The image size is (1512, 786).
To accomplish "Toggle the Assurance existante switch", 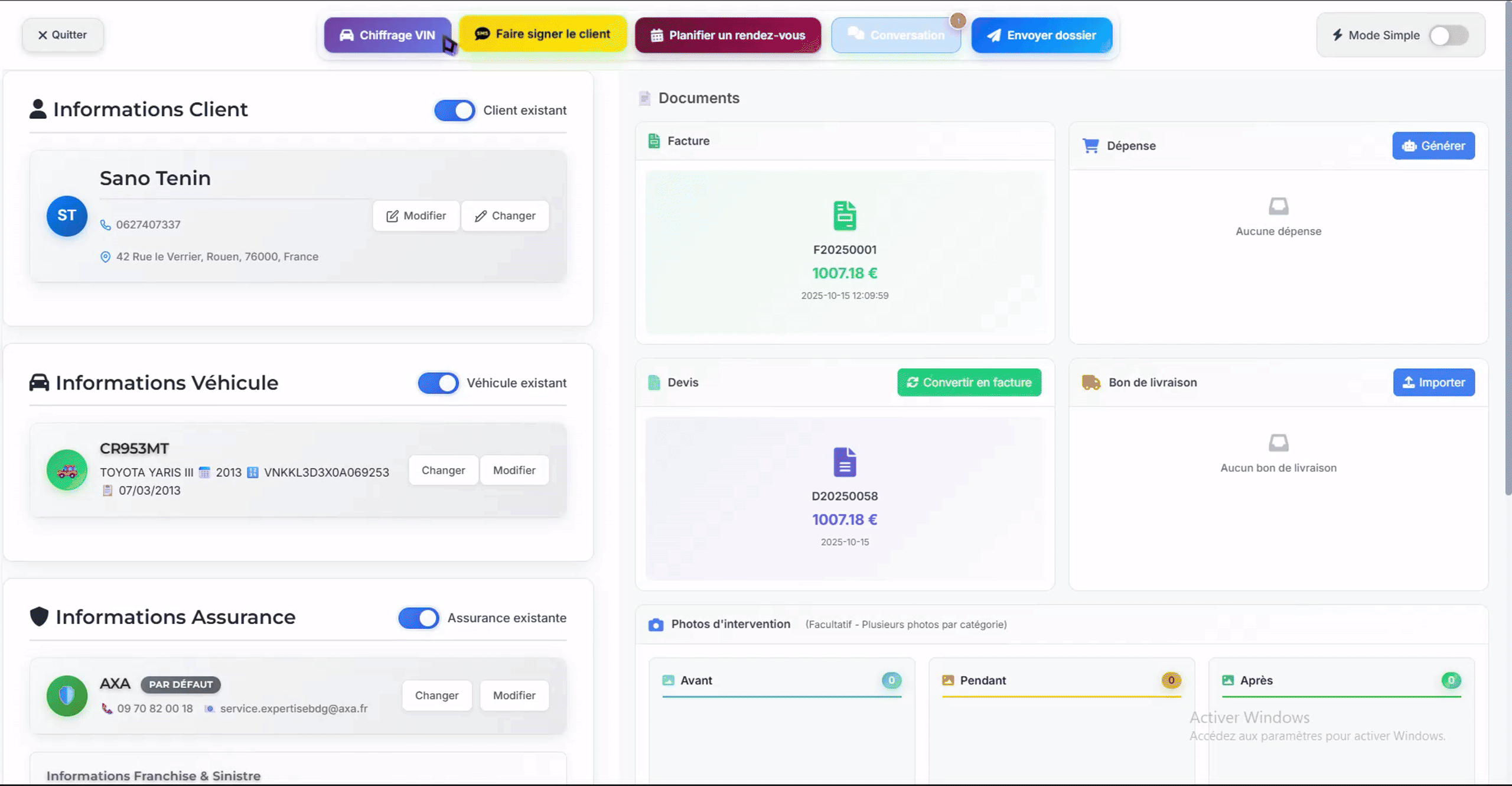I will (x=418, y=618).
